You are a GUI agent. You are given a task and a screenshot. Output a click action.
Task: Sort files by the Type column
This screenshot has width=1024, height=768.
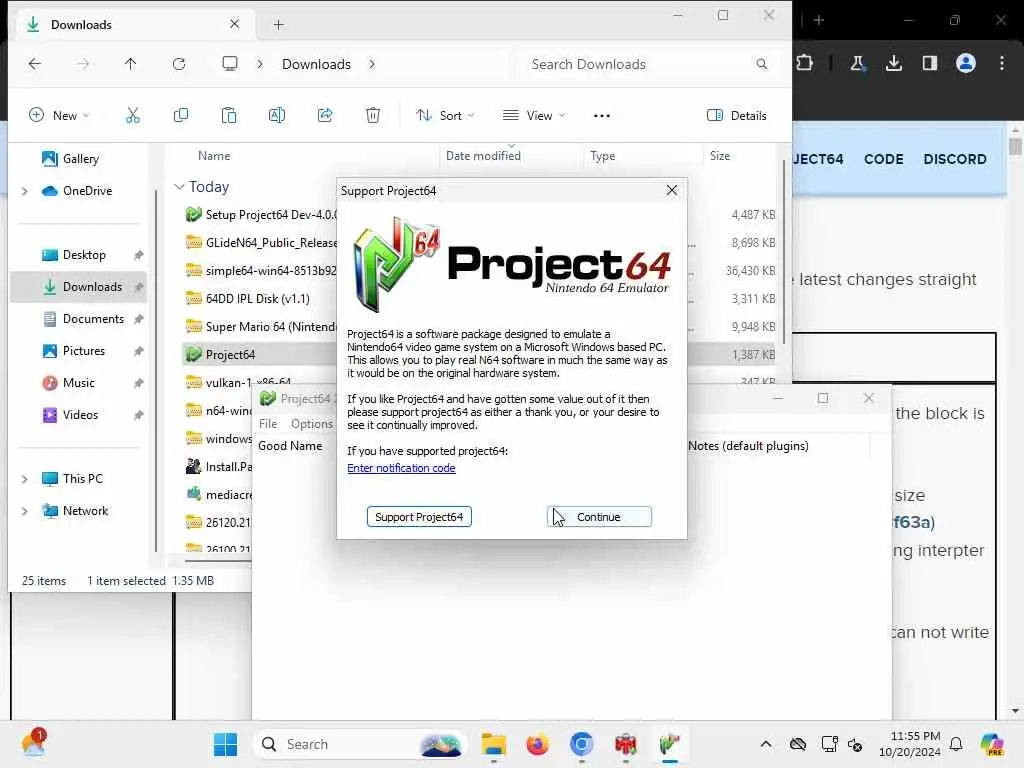[602, 156]
